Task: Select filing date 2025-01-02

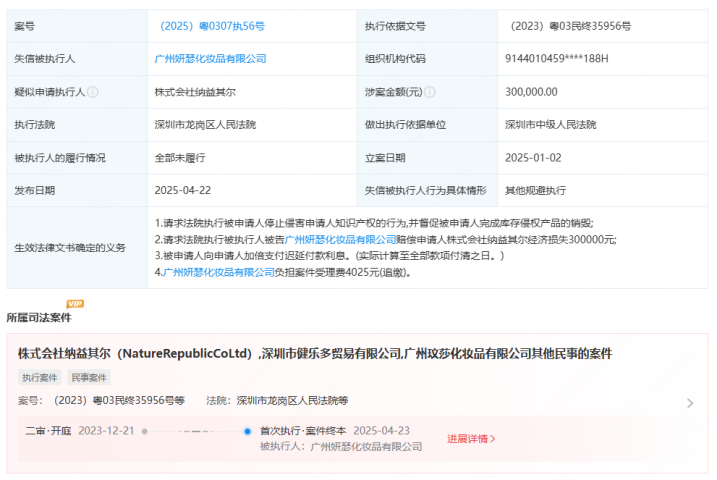Action: 533,158
